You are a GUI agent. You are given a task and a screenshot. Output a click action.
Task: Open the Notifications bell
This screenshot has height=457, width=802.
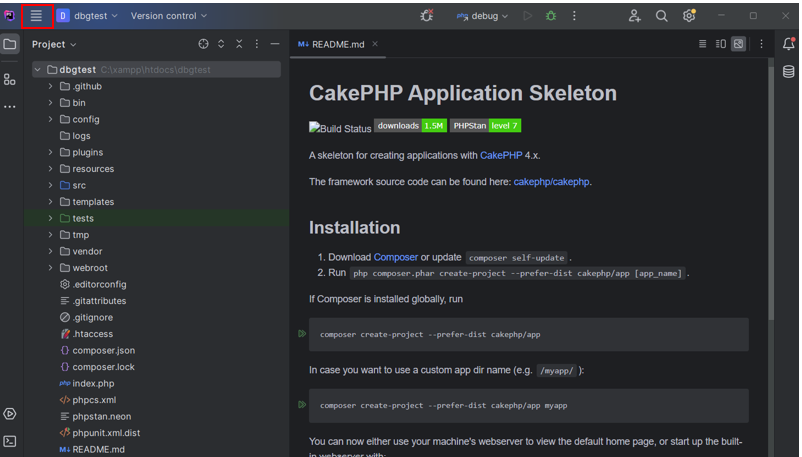tap(788, 44)
